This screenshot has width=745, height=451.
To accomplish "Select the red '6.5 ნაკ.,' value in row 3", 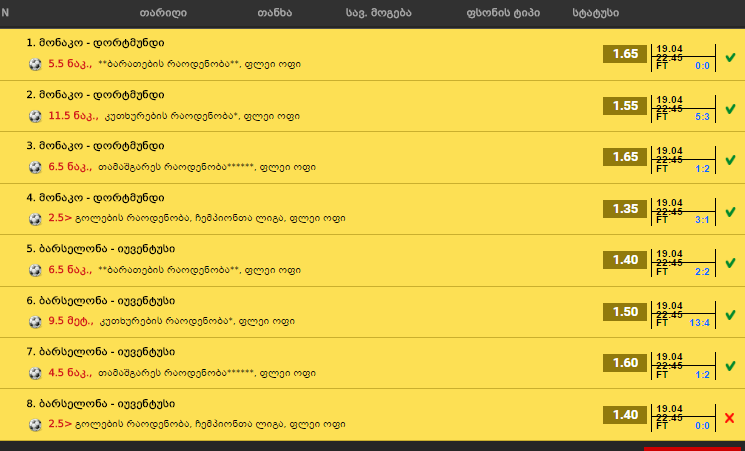I will [x=70, y=167].
